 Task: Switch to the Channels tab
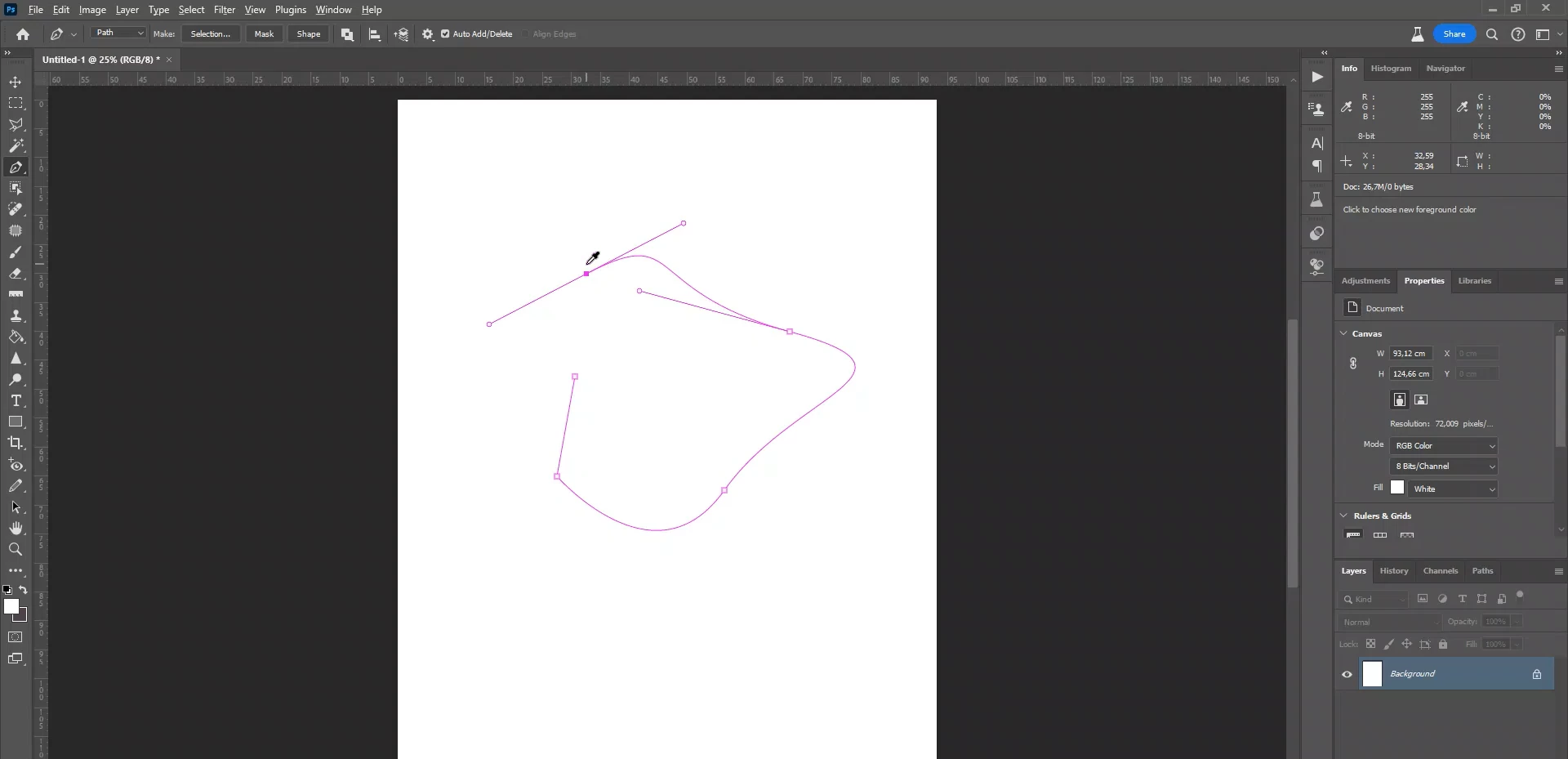point(1440,571)
